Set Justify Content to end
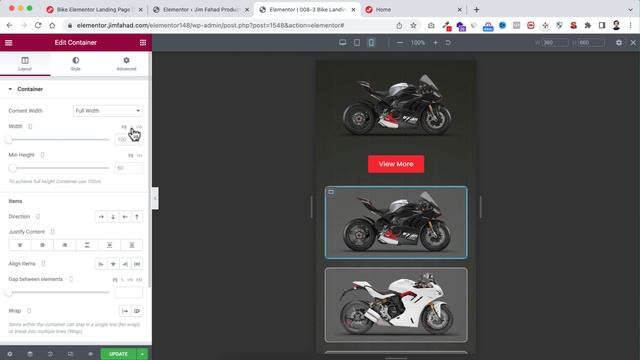This screenshot has width=640, height=360. pyautogui.click(x=64, y=245)
